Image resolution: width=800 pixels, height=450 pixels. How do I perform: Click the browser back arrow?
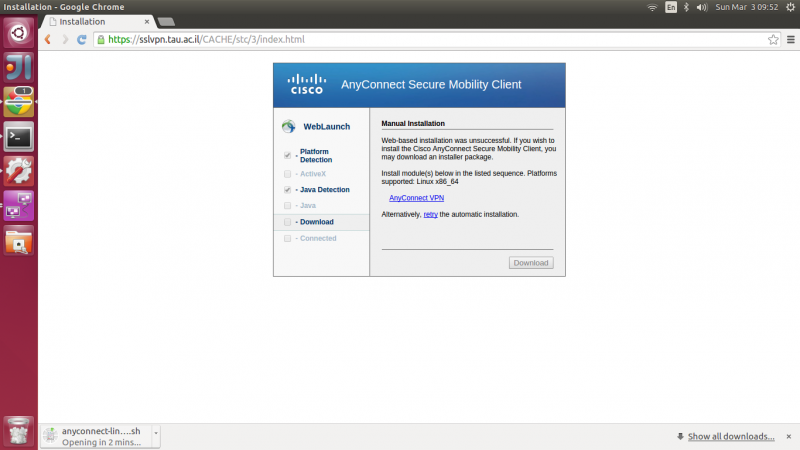(47, 40)
